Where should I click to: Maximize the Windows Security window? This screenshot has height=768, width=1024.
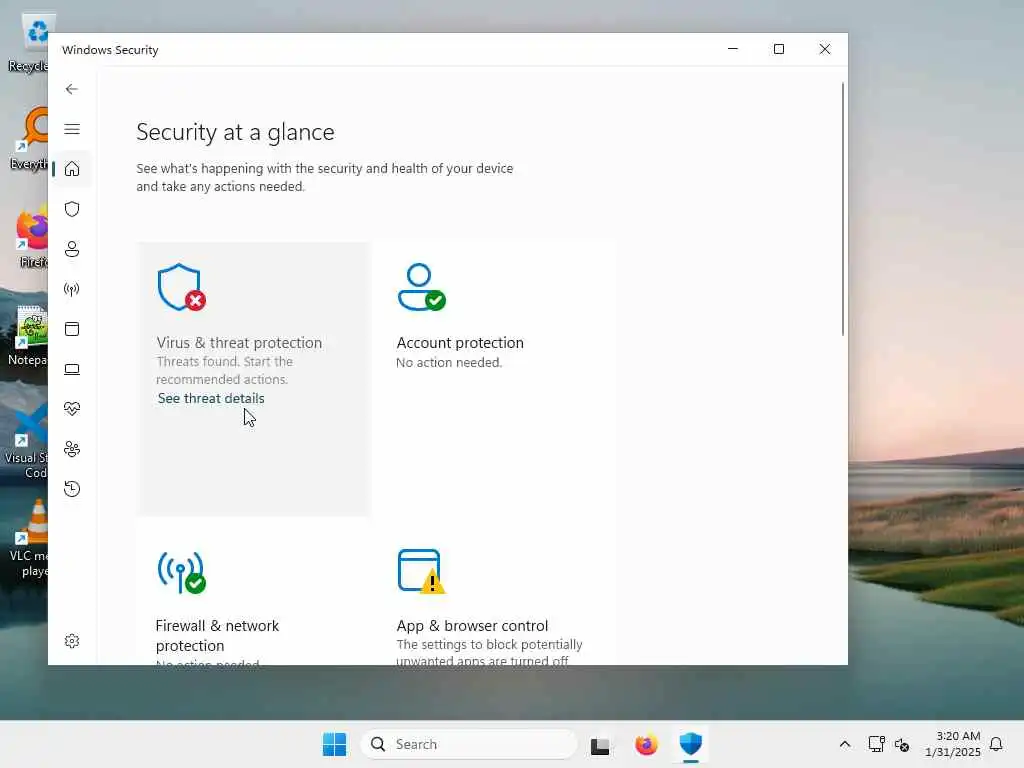778,49
